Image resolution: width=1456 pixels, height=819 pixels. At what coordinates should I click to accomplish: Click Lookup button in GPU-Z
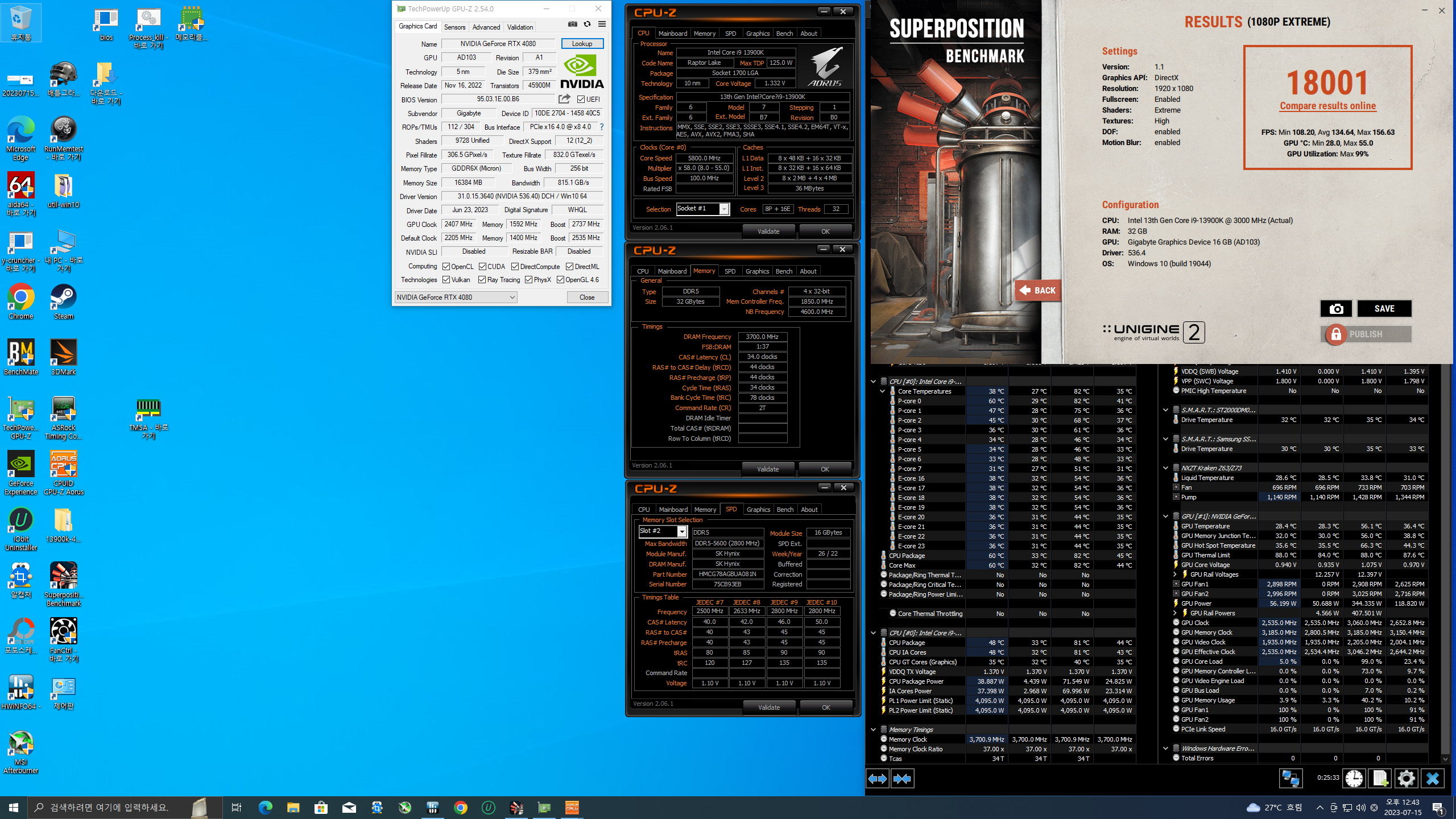click(582, 44)
